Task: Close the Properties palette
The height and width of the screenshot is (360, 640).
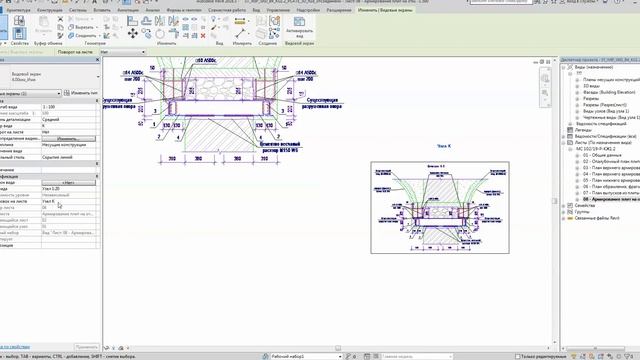Action: click(97, 60)
